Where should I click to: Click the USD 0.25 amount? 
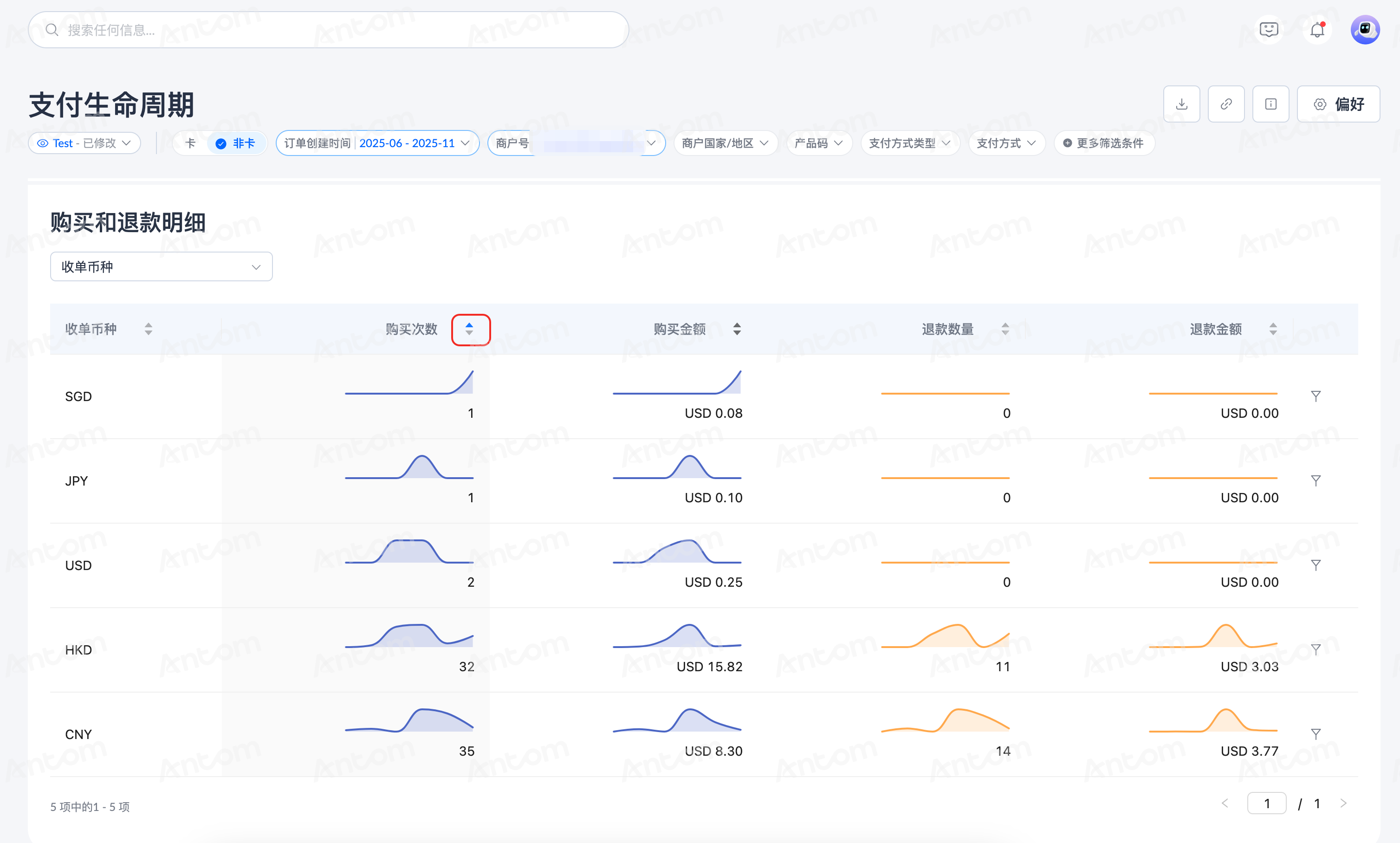713,582
